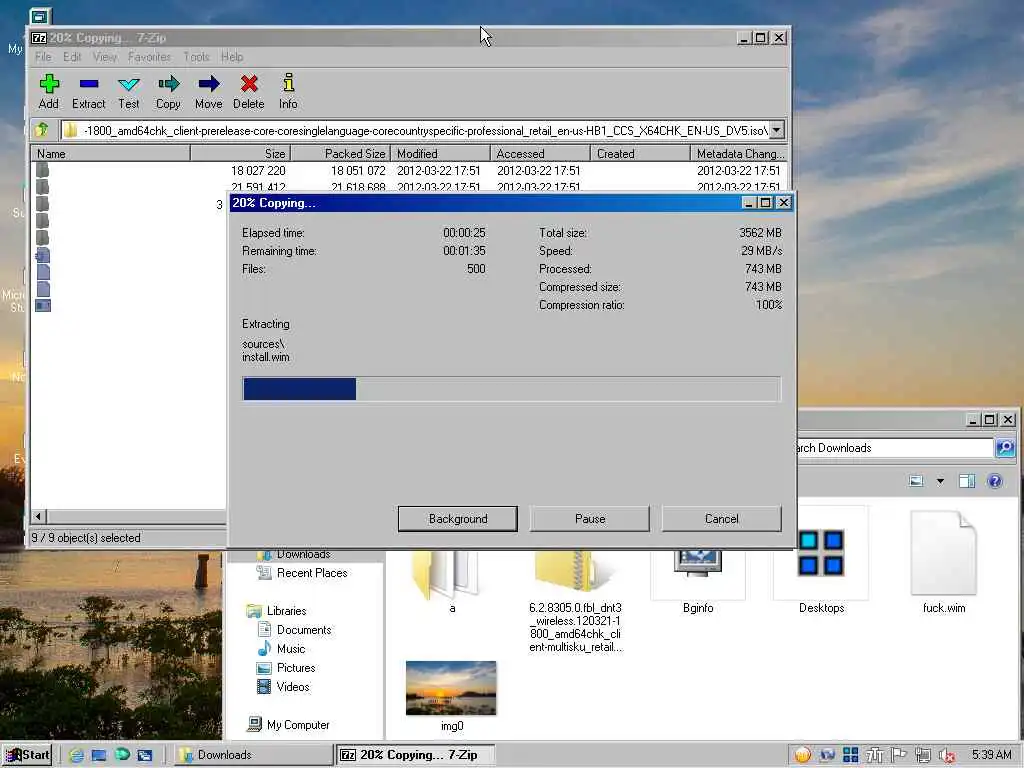Click the Remaining time value 00:01:35

[x=464, y=251]
